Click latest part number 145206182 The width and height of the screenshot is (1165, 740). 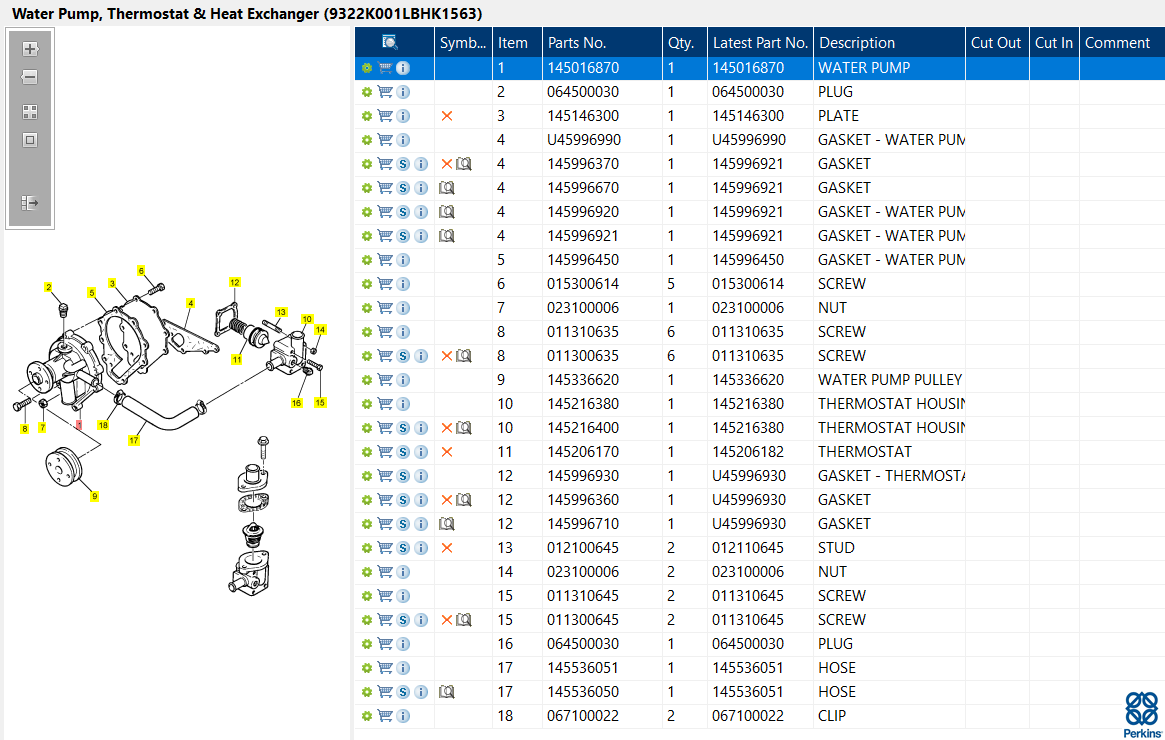click(x=748, y=452)
